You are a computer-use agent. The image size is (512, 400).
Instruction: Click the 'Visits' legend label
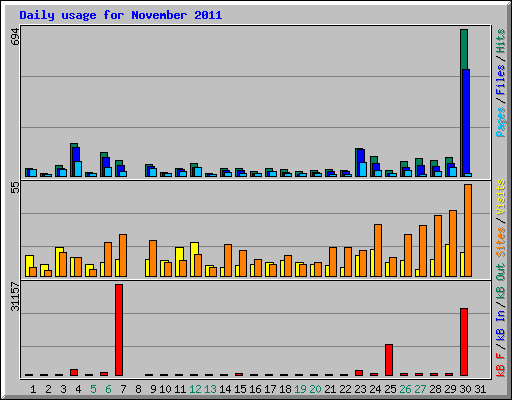pos(501,197)
